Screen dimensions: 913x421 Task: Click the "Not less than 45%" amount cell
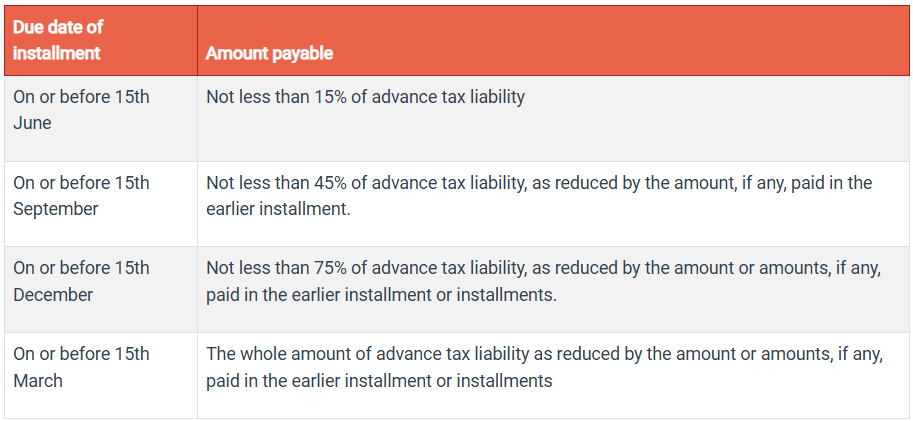[x=539, y=196]
